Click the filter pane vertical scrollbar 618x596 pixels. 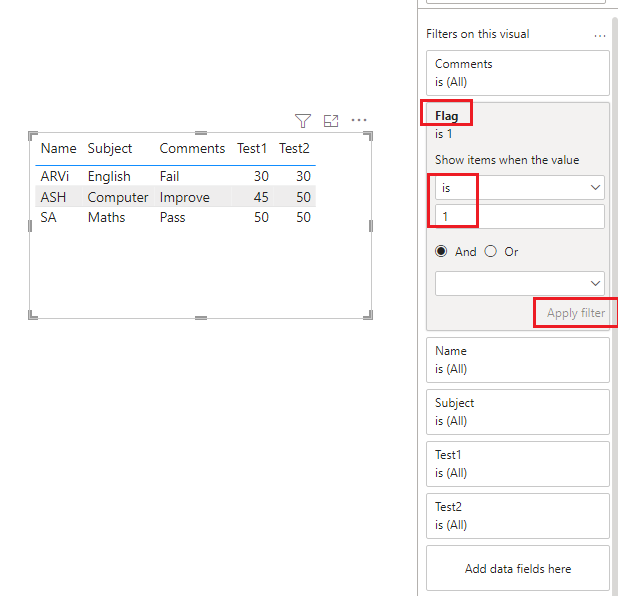pos(614,304)
